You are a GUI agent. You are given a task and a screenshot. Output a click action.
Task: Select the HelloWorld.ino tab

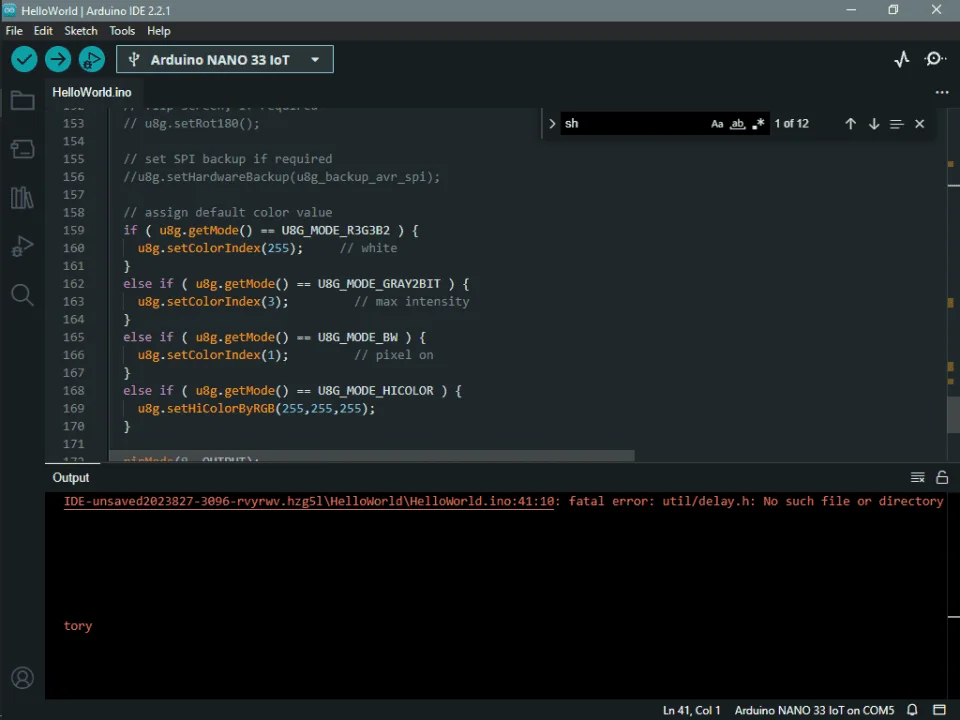point(92,92)
